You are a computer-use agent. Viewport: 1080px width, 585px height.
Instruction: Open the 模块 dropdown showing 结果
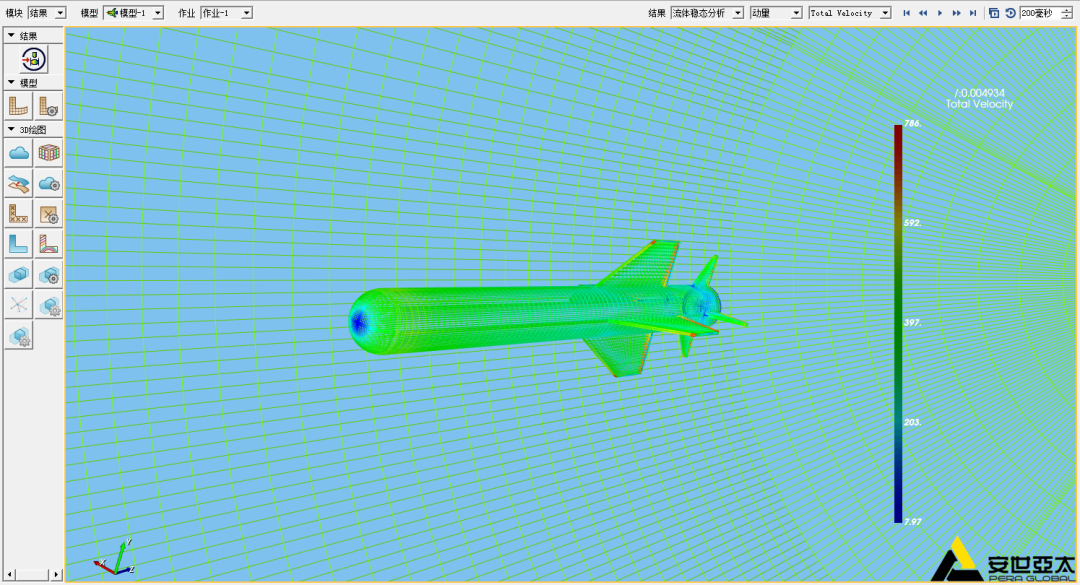click(47, 13)
